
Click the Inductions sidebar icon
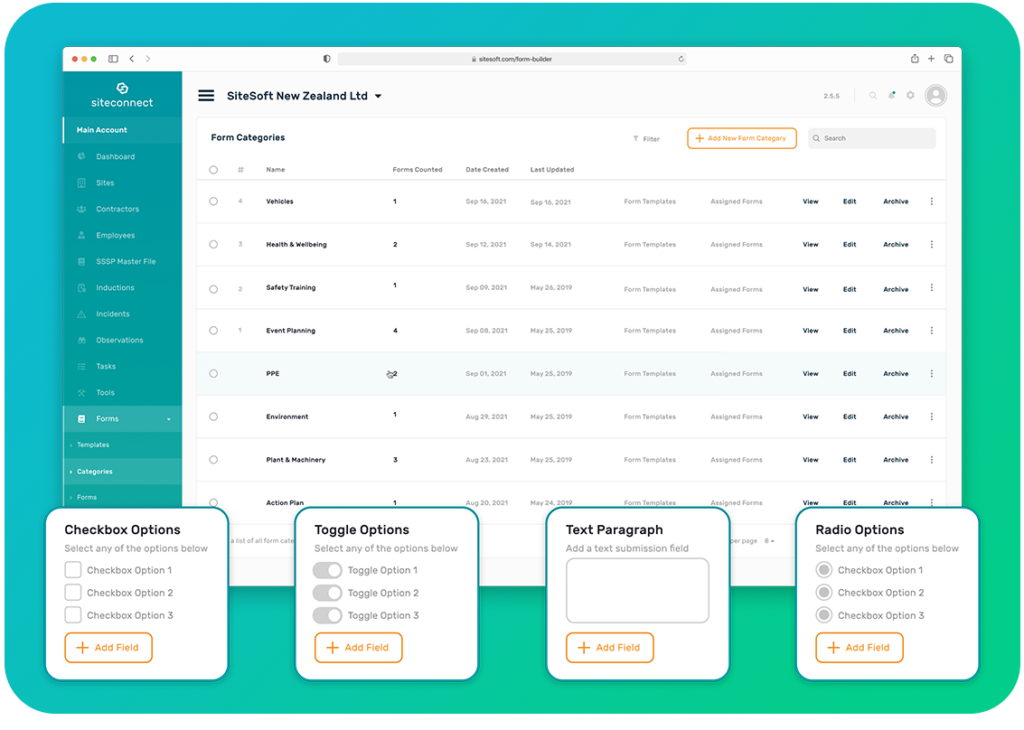click(x=82, y=288)
